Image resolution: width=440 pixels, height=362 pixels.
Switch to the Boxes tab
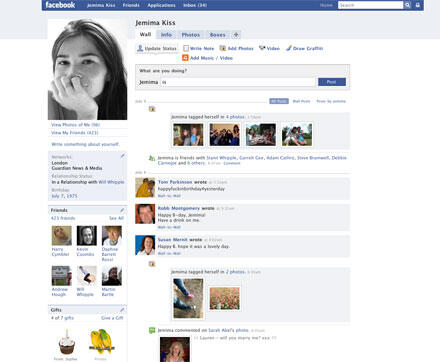[x=218, y=35]
